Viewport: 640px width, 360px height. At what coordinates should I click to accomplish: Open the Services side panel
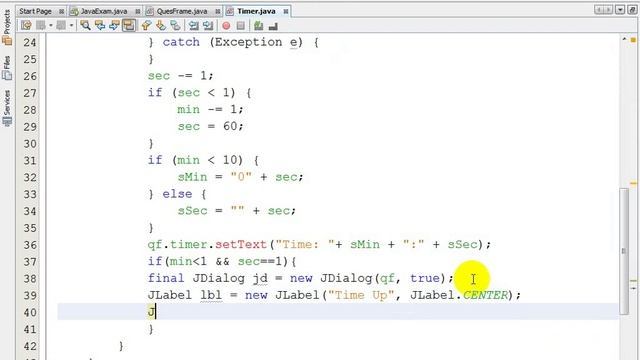coord(7,108)
